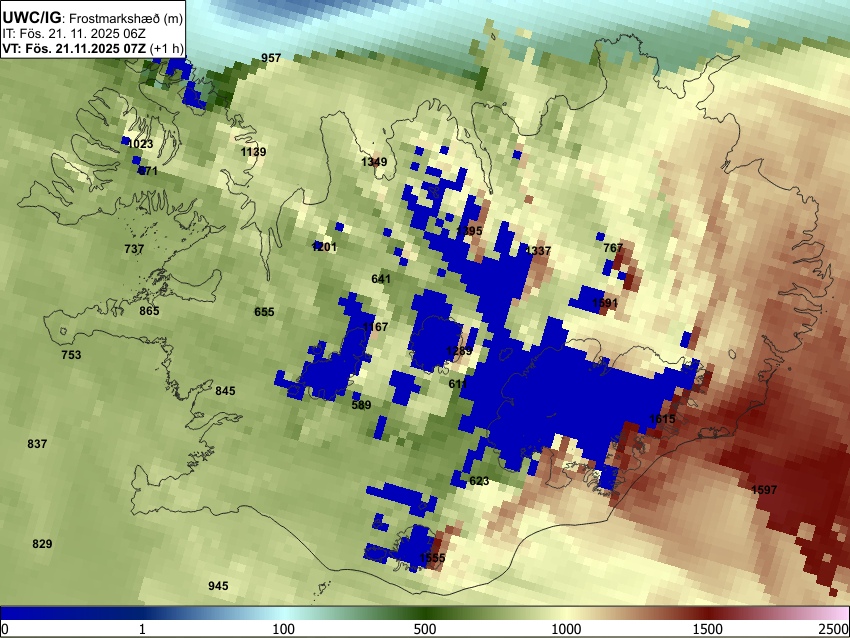Click the 1139 value label
This screenshot has height=638, width=850.
click(253, 152)
